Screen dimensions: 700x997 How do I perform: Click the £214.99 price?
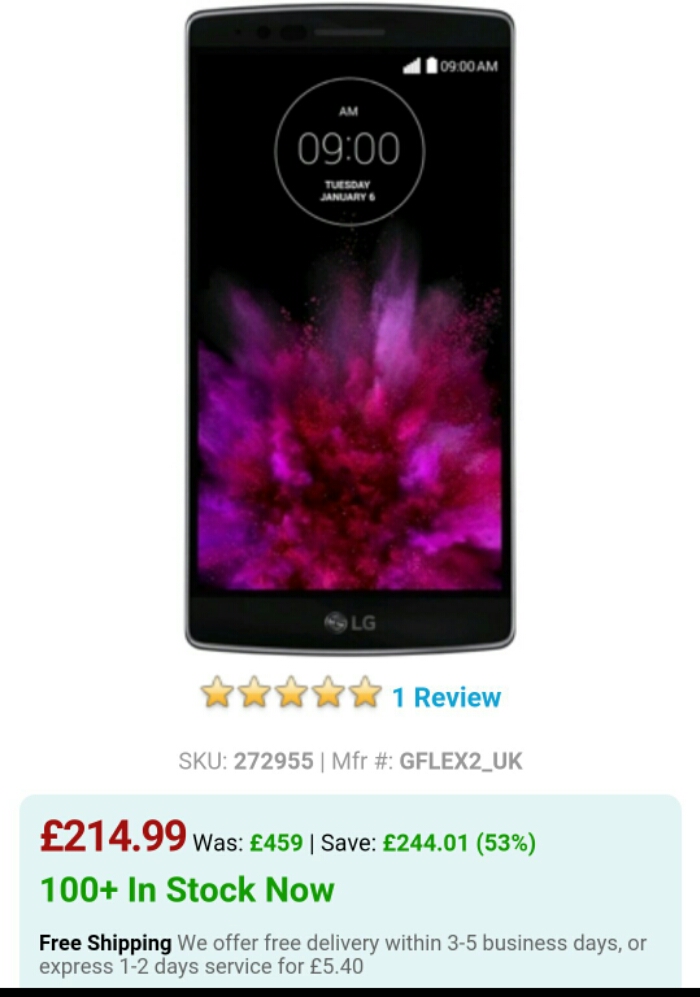(x=113, y=836)
